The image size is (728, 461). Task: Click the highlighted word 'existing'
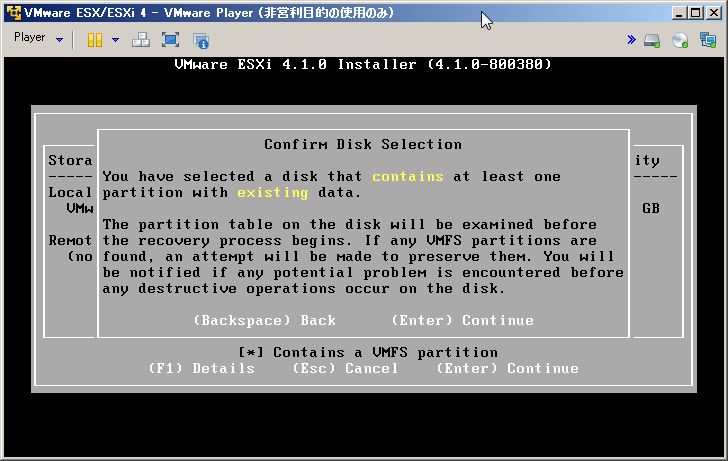click(273, 192)
